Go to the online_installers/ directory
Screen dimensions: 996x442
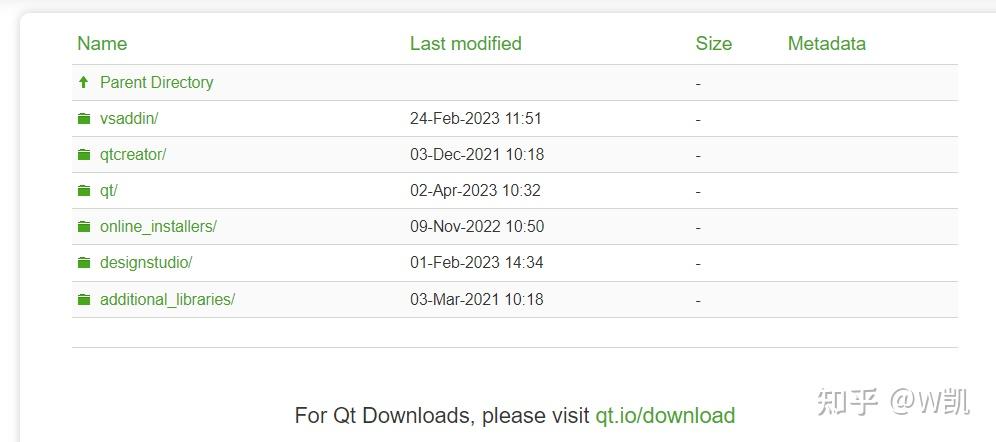(158, 226)
